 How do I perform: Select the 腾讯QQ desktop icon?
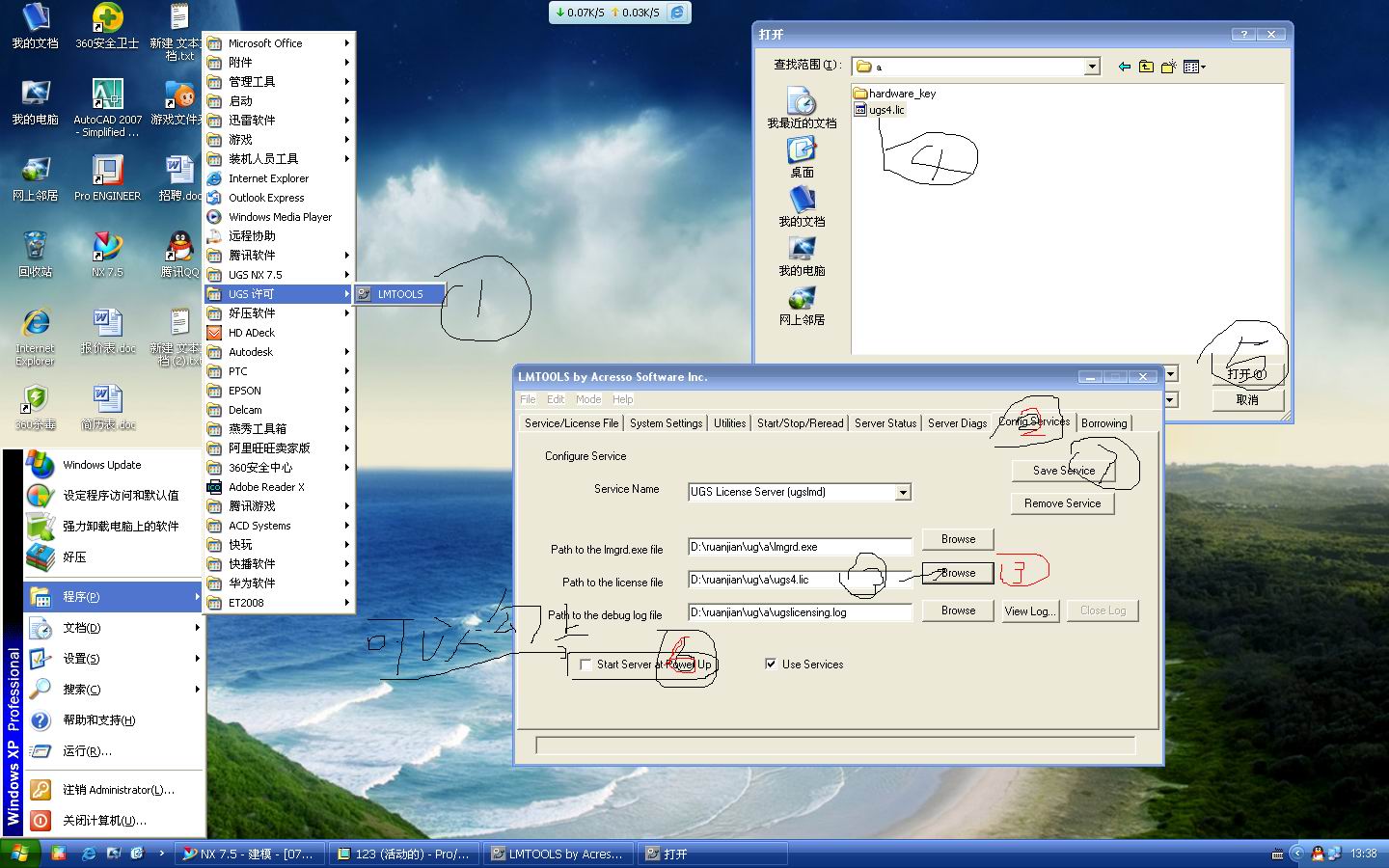[179, 255]
